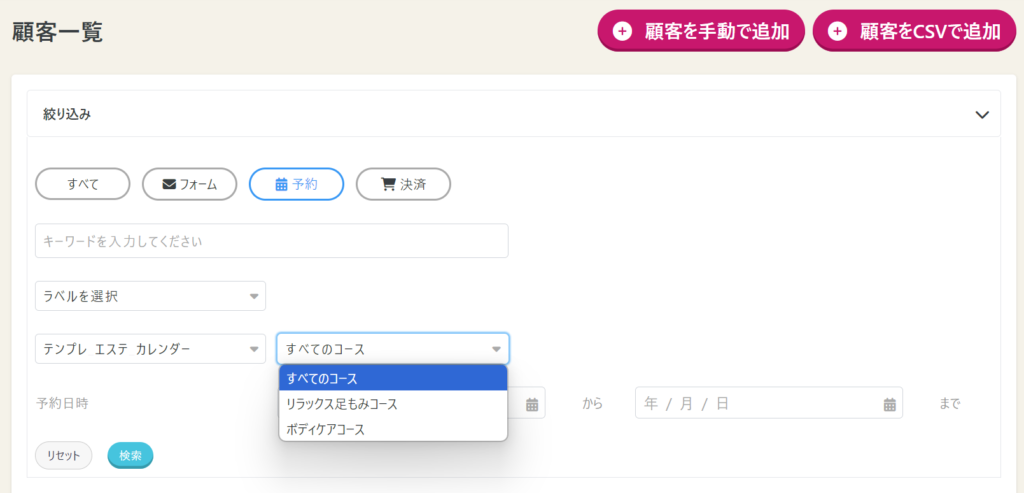Open the calendar picker for start date
Image resolution: width=1024 pixels, height=493 pixels.
point(532,404)
